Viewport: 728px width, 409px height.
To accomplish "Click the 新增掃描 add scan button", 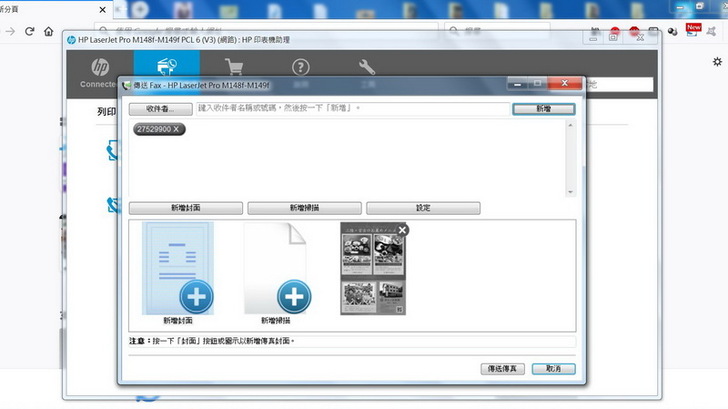I will click(x=305, y=208).
